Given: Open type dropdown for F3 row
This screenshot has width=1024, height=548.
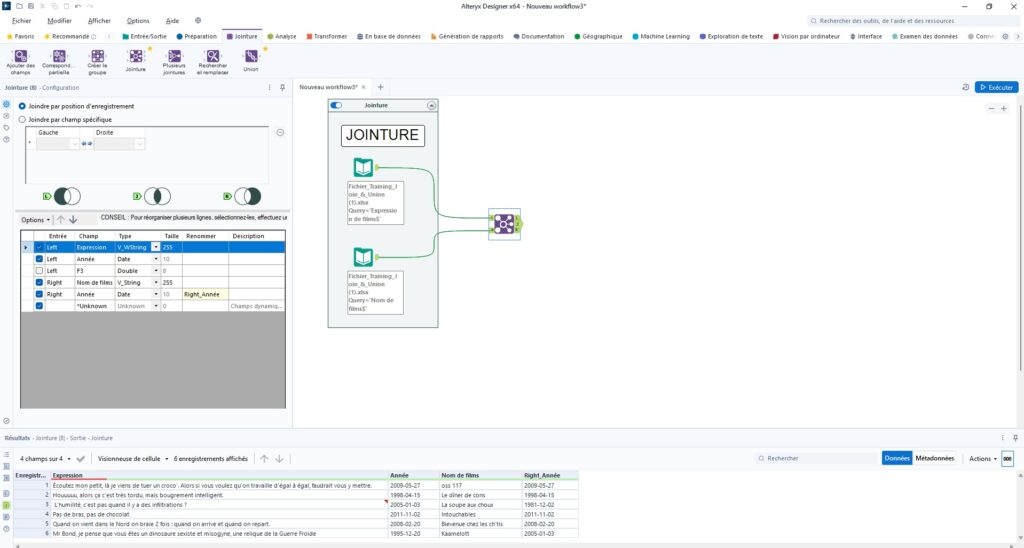Looking at the screenshot, I should tap(155, 271).
